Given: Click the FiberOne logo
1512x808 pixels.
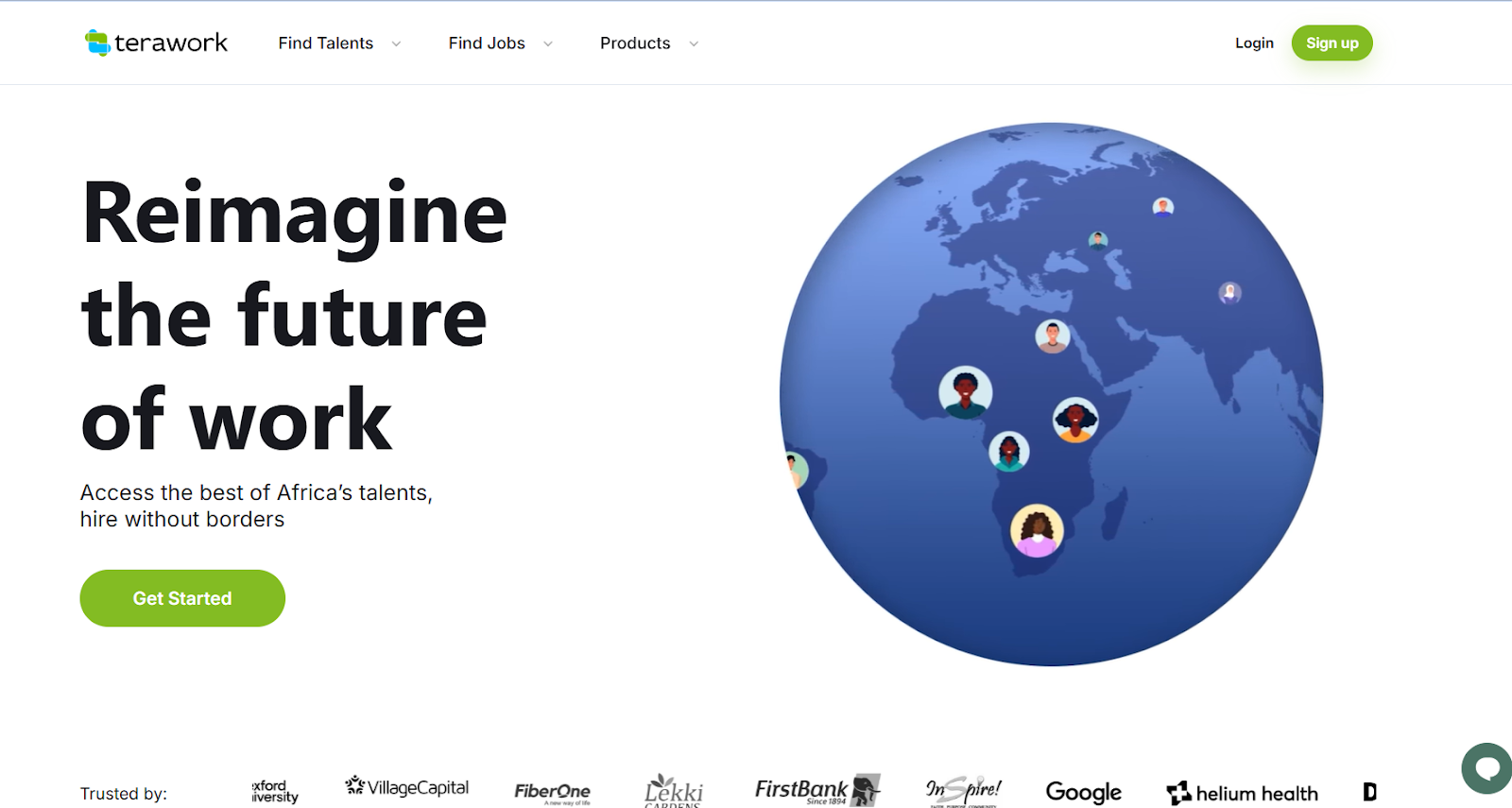Looking at the screenshot, I should tap(552, 792).
